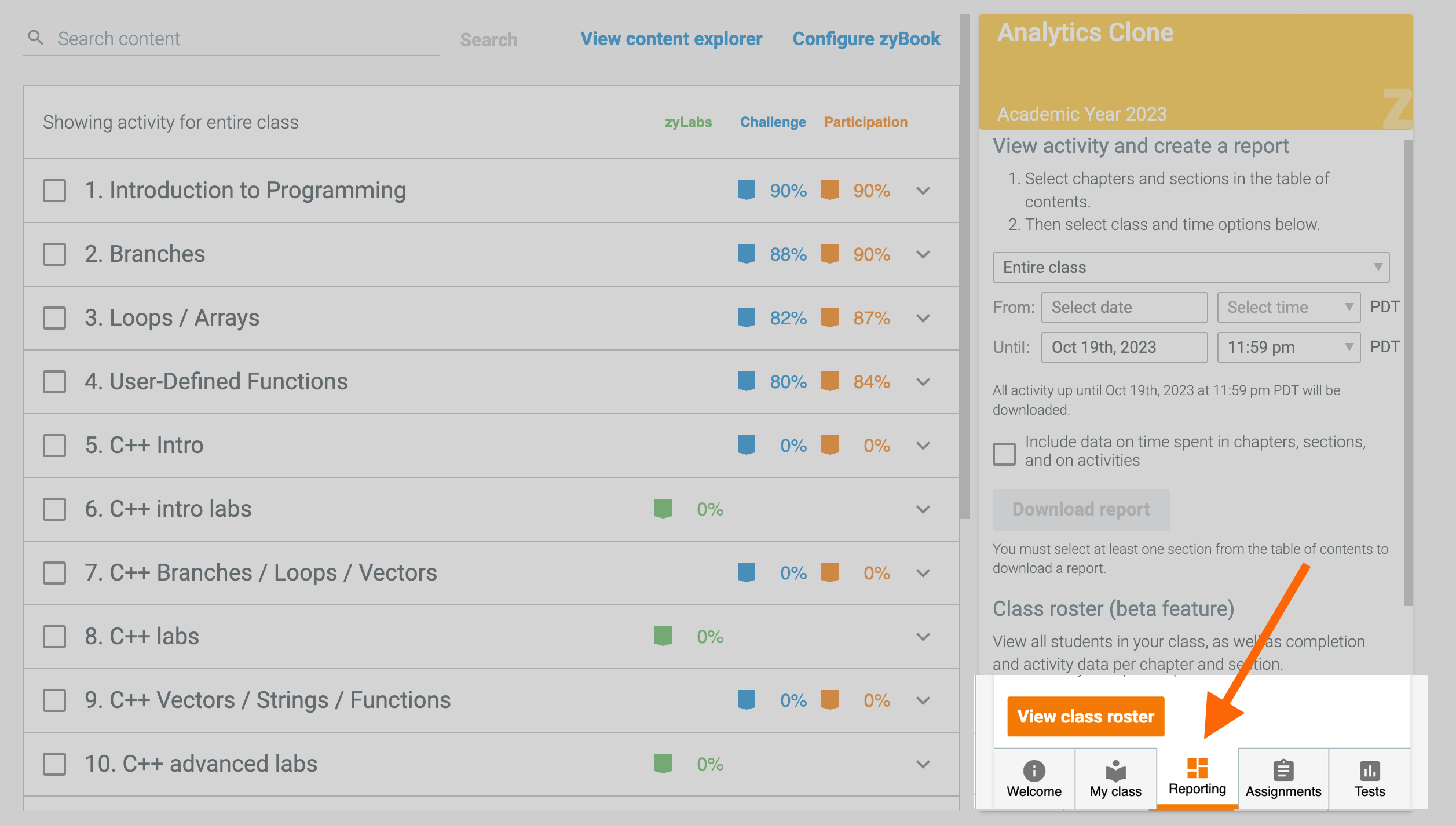The height and width of the screenshot is (825, 1456).
Task: Expand the C++ advanced labs chapter
Action: [924, 764]
